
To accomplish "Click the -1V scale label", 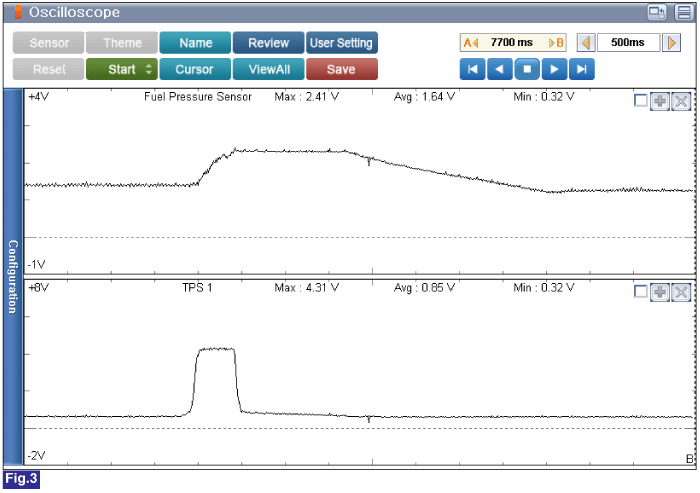I will 37,265.
